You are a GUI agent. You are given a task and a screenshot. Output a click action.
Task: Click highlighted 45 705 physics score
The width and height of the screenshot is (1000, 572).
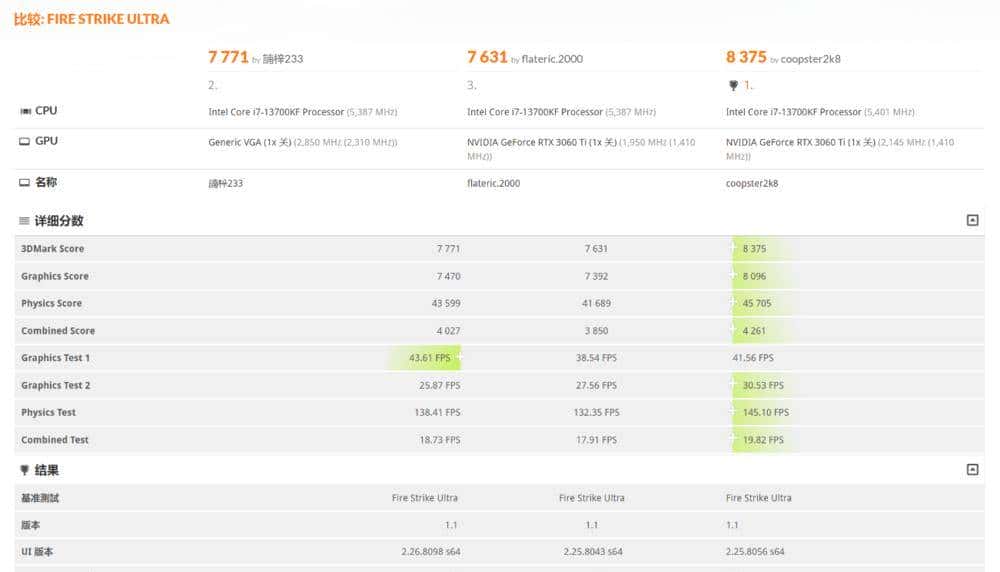pyautogui.click(x=756, y=304)
